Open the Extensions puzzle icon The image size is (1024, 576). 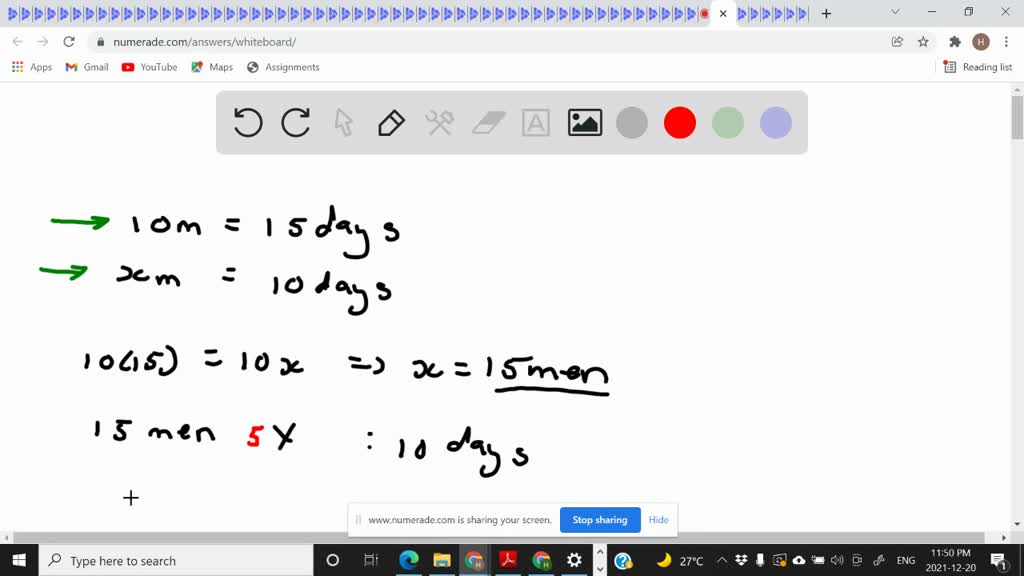coord(955,42)
